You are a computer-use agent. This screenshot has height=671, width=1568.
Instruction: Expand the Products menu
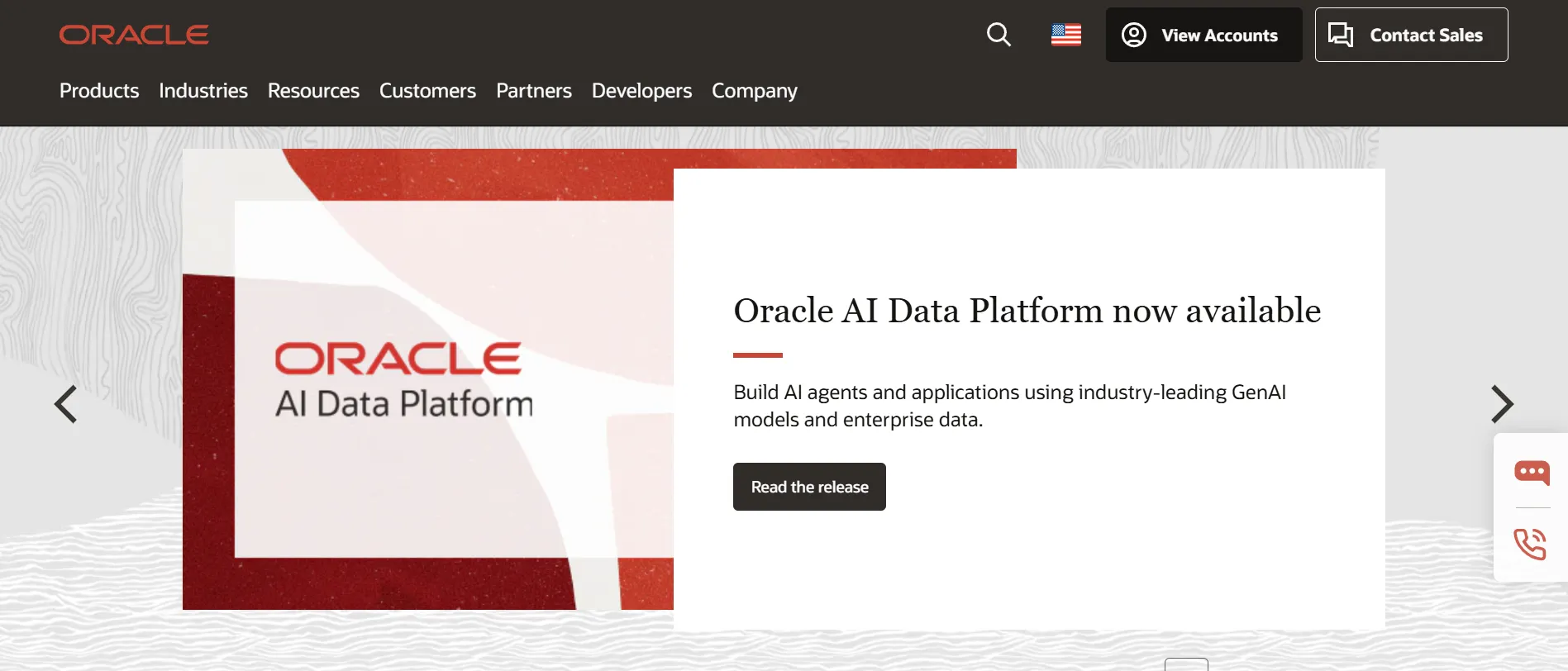pyautogui.click(x=99, y=91)
